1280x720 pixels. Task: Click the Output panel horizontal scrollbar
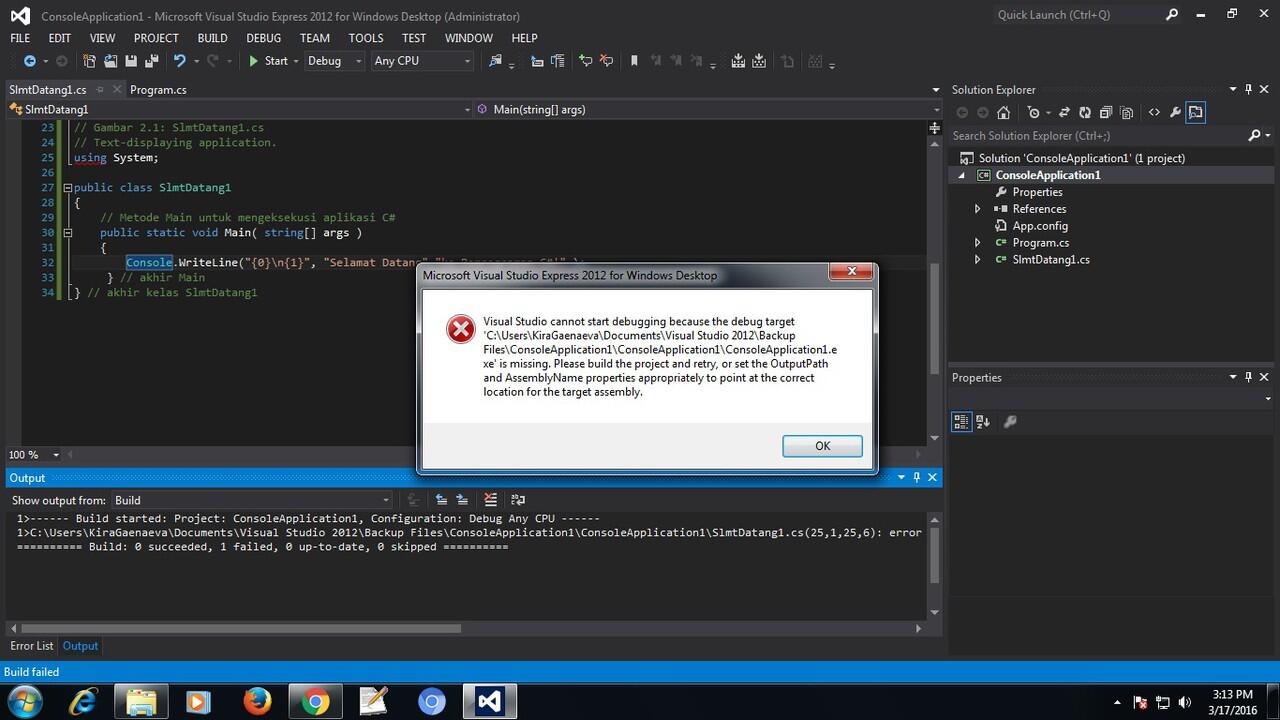click(239, 629)
